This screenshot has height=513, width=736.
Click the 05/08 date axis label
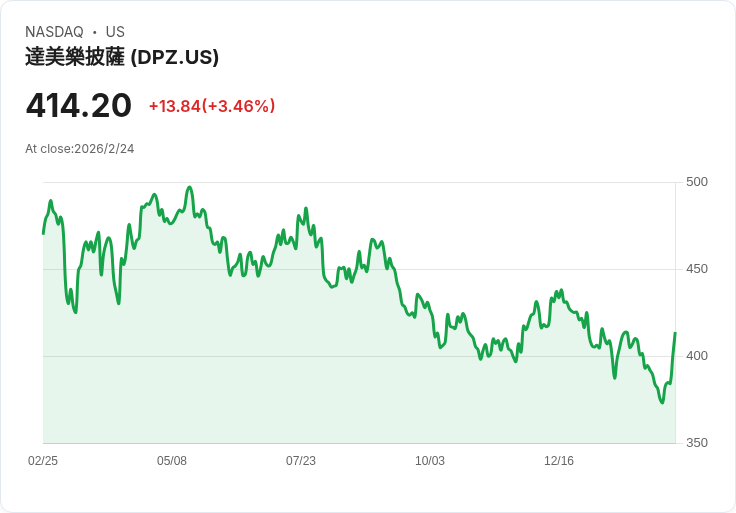[172, 460]
